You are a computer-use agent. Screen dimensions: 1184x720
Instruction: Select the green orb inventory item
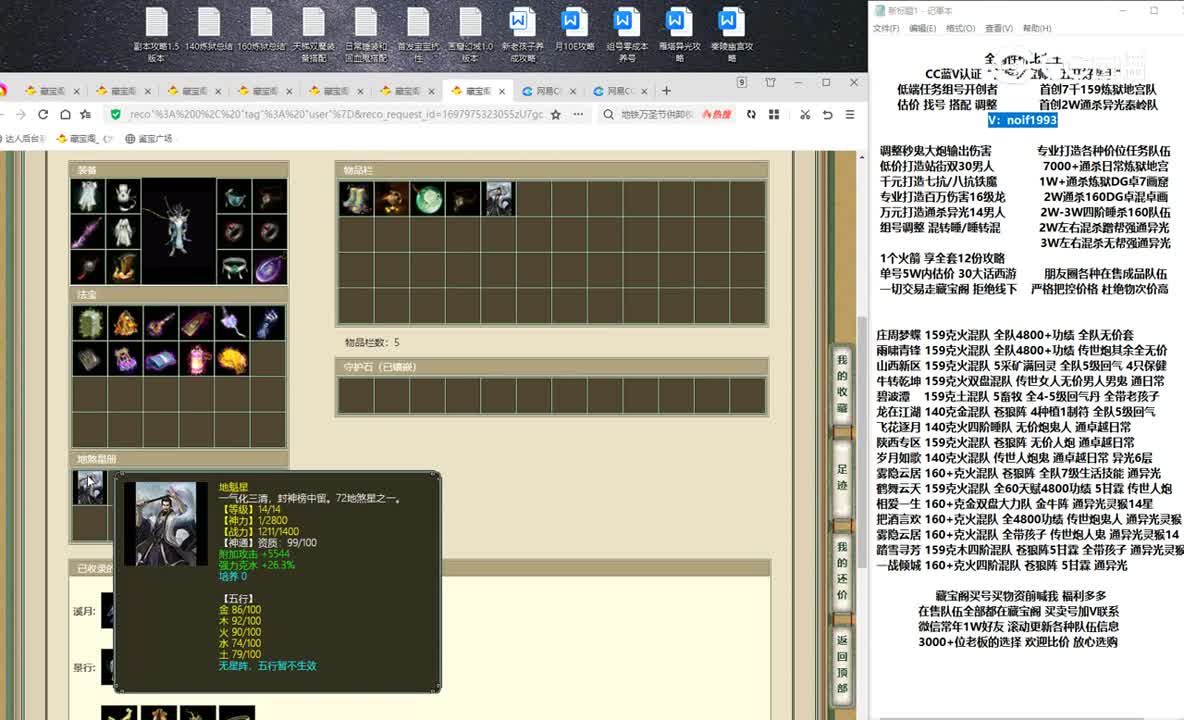427,198
